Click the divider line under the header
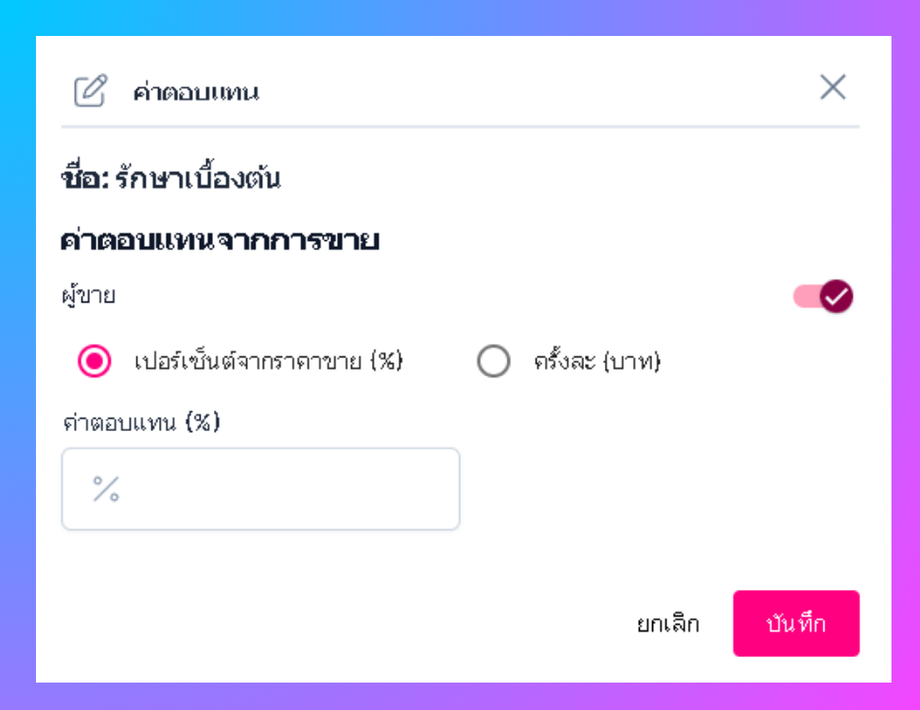Screen dimensions: 920x710 [460, 127]
